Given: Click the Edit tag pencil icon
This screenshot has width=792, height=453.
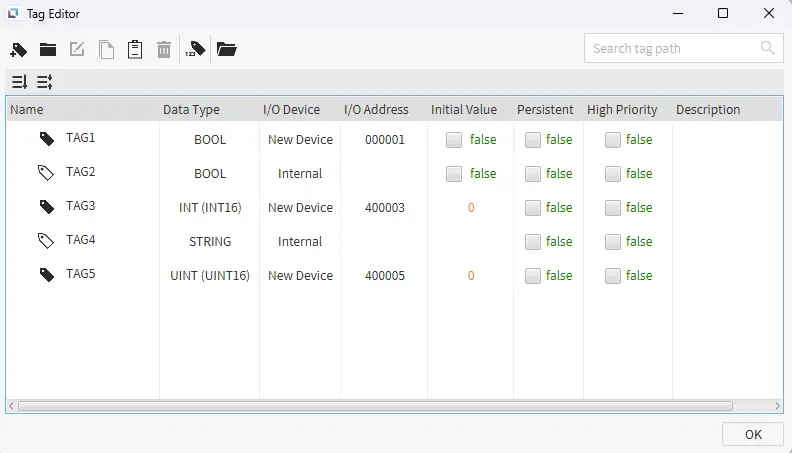Looking at the screenshot, I should 77,49.
